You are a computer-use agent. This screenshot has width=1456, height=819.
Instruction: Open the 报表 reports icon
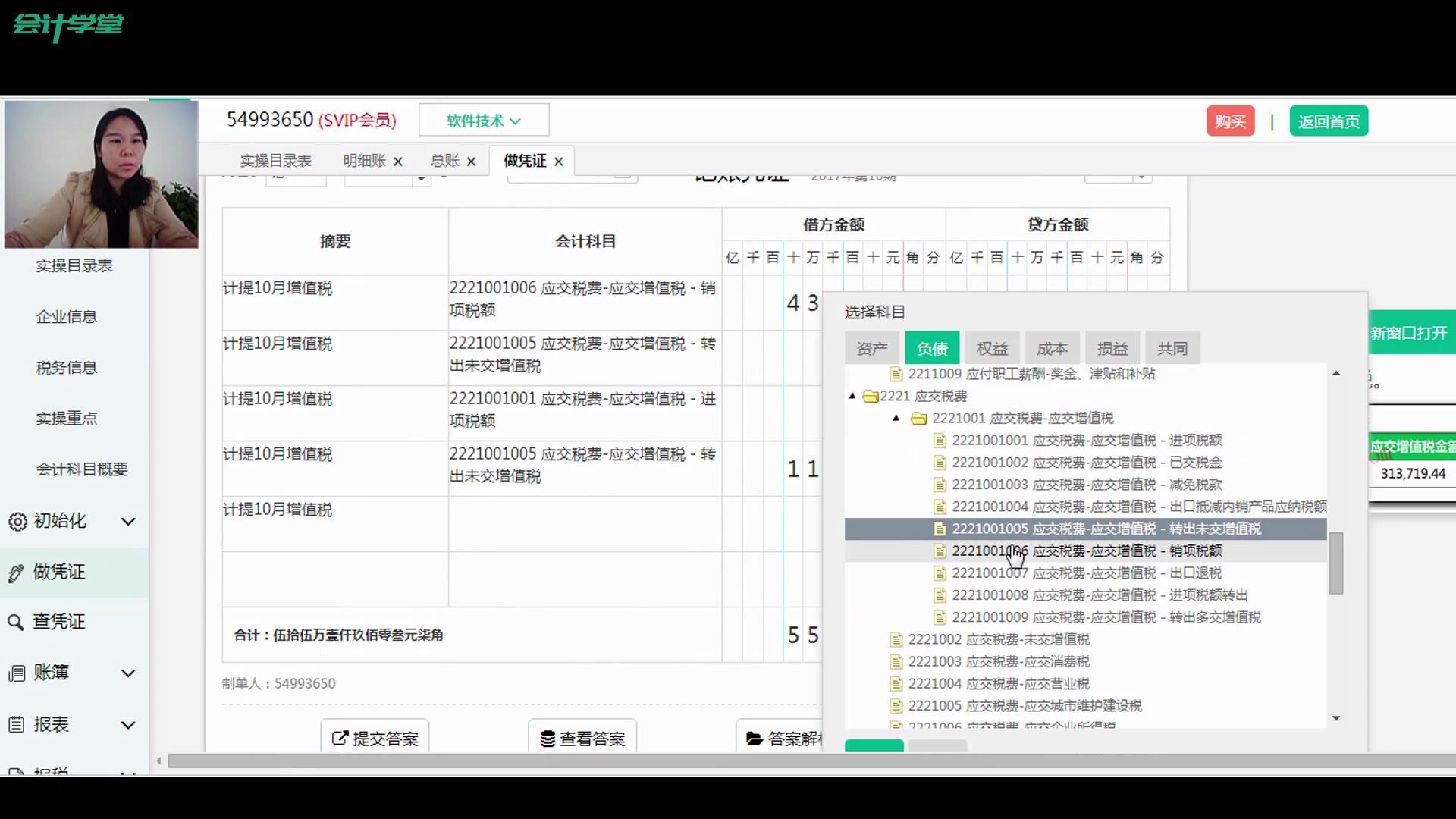[x=17, y=725]
